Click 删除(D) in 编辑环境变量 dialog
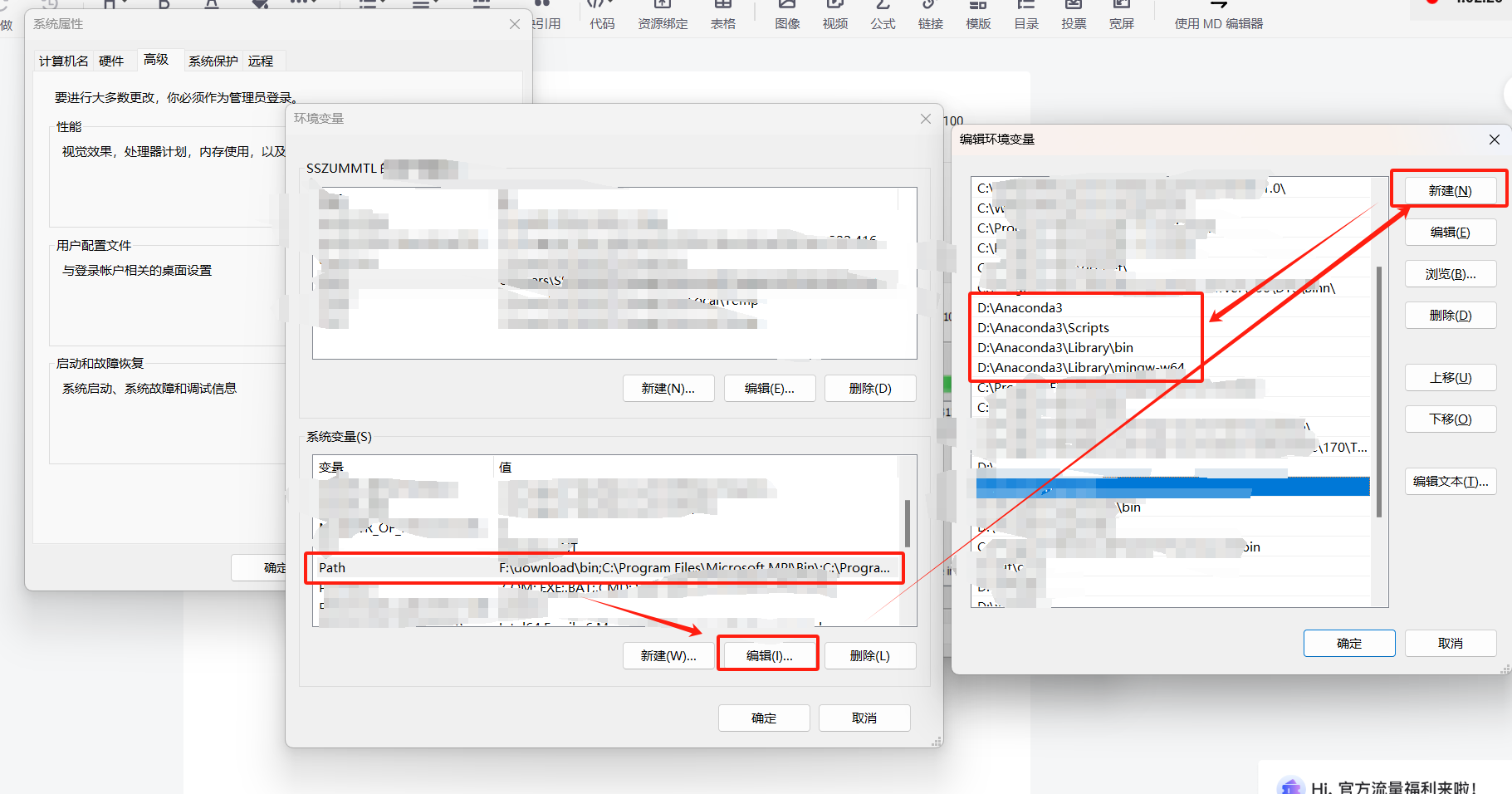 (x=1450, y=315)
